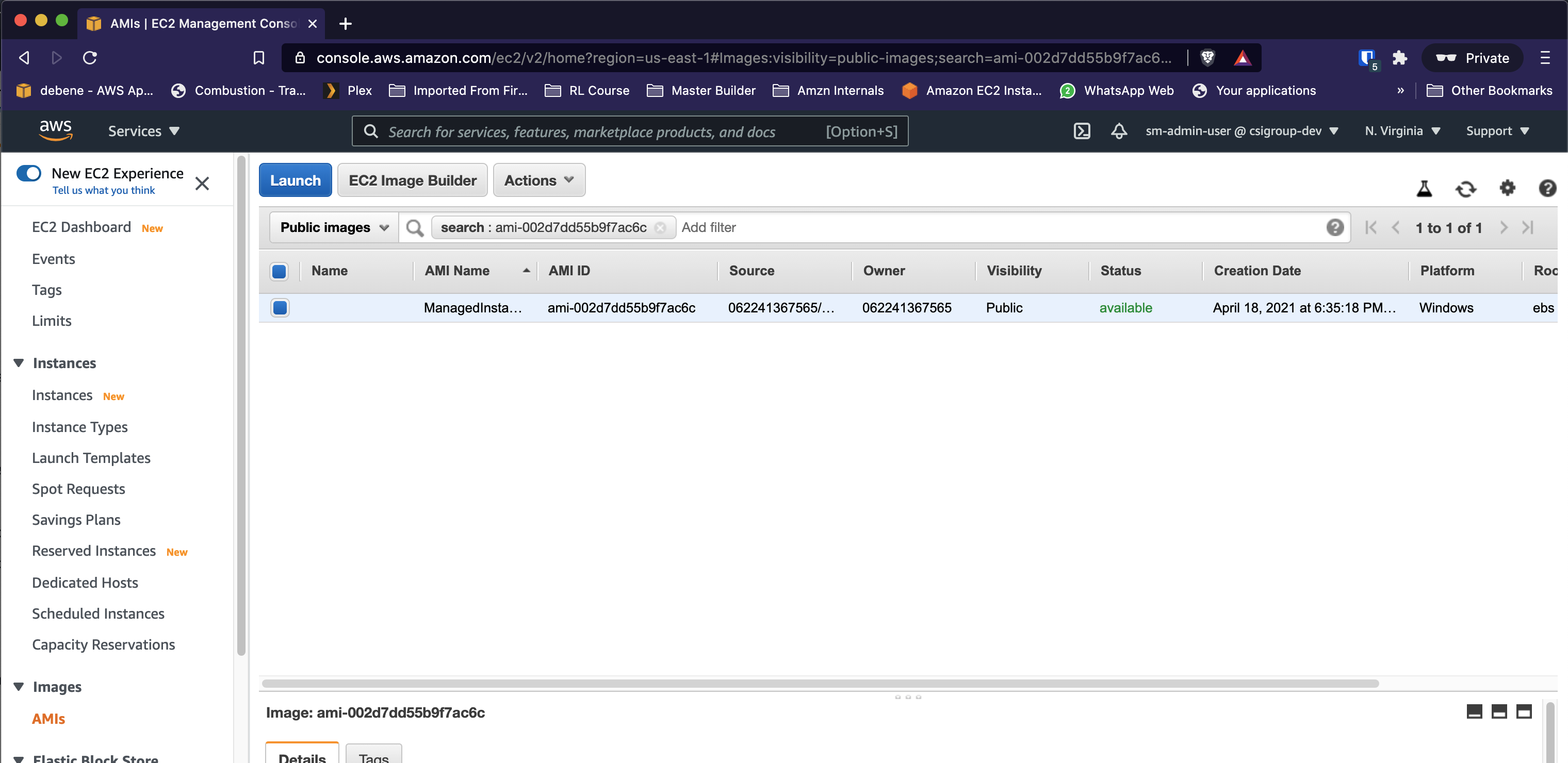Minimize the image details pane

[x=1474, y=711]
